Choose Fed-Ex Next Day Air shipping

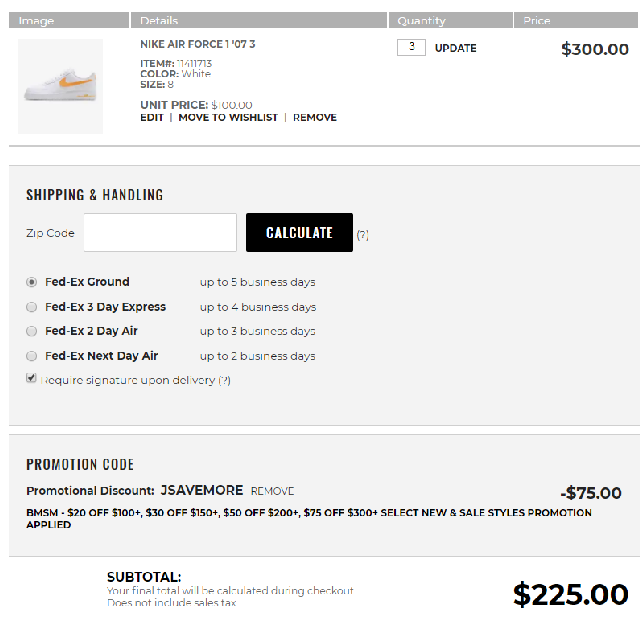coord(32,356)
